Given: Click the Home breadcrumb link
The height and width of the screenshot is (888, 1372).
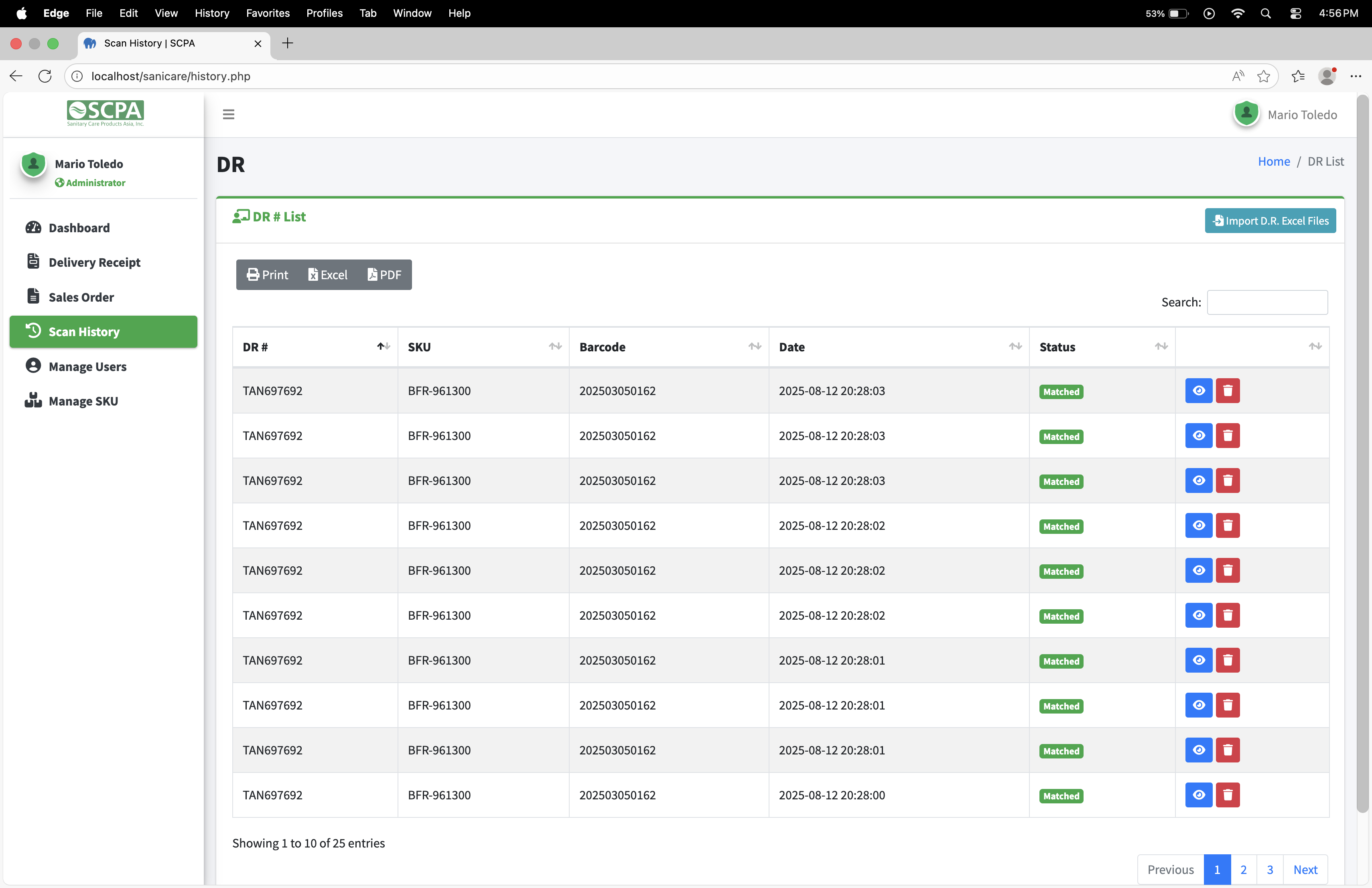Looking at the screenshot, I should point(1273,161).
